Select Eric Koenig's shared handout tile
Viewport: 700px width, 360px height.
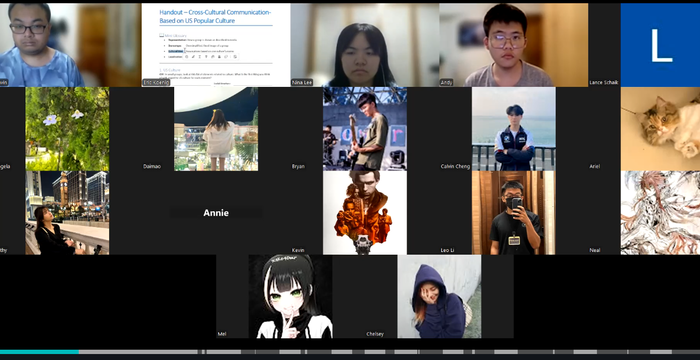(216, 45)
